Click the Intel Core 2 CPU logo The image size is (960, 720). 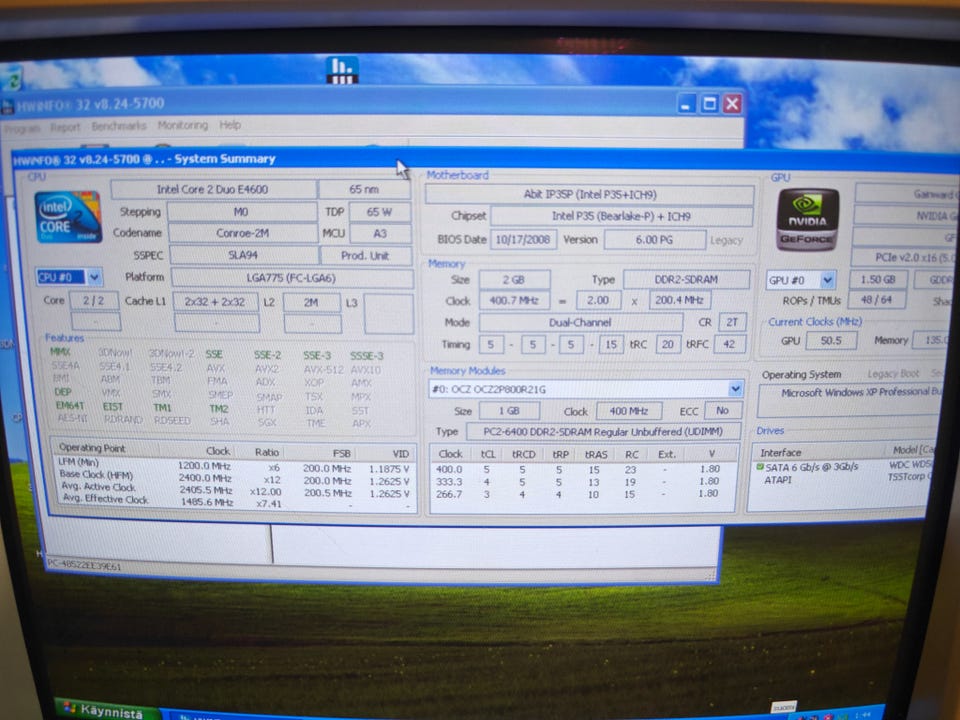coord(68,217)
